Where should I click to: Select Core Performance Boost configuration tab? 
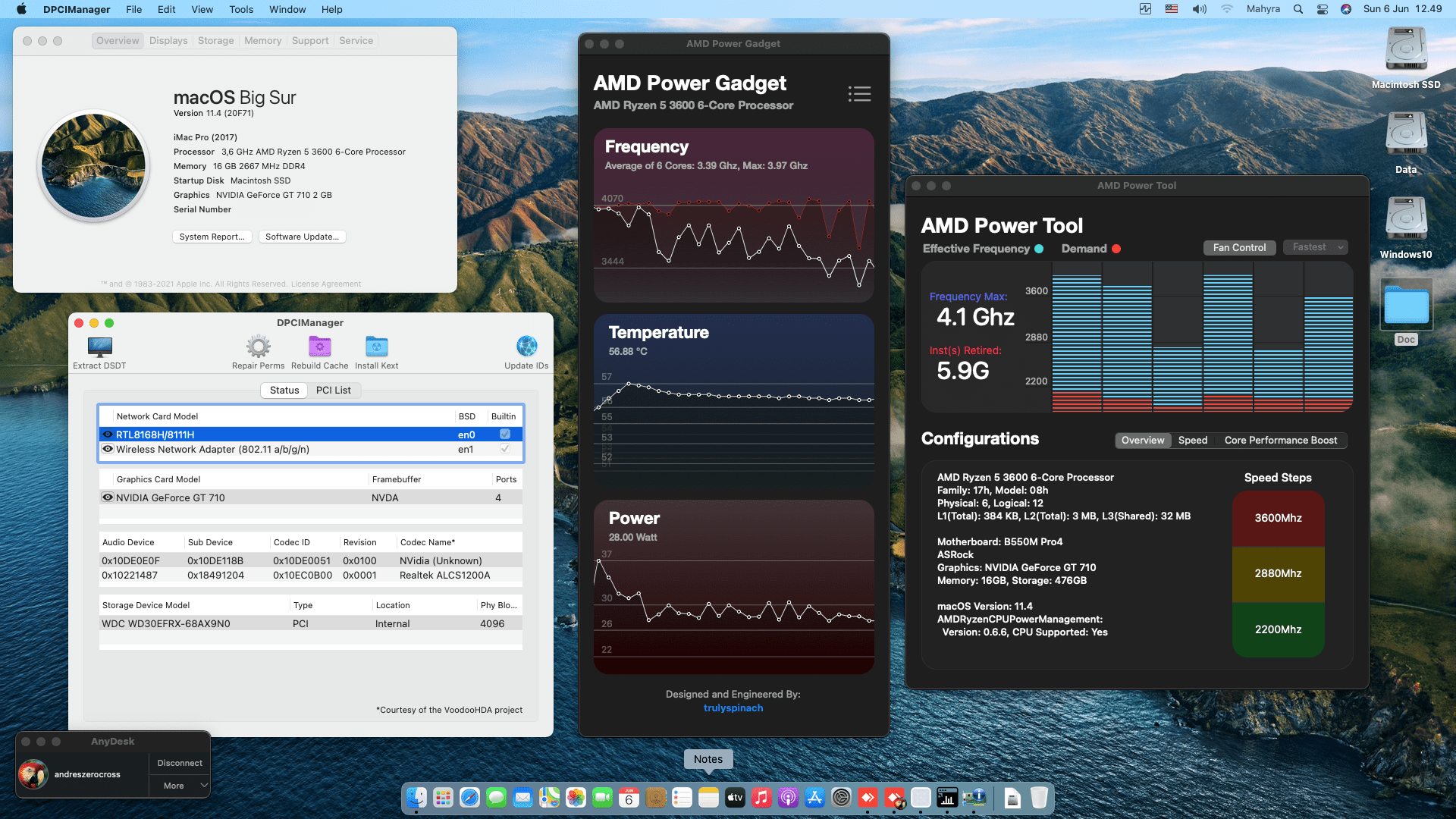(x=1280, y=440)
